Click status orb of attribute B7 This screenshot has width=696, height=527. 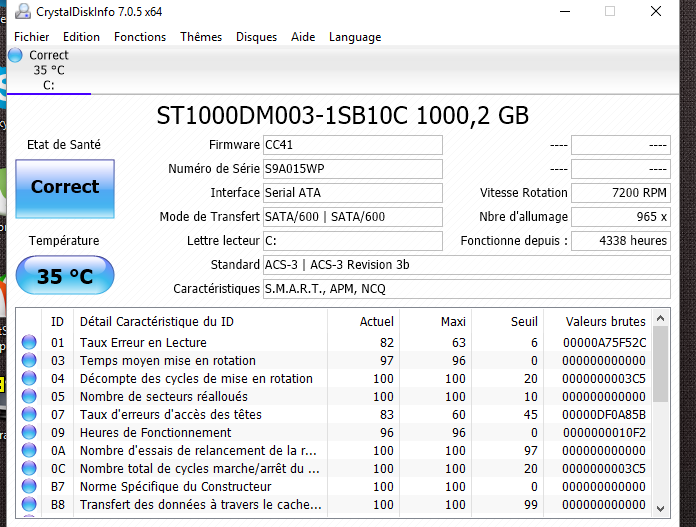point(29,486)
